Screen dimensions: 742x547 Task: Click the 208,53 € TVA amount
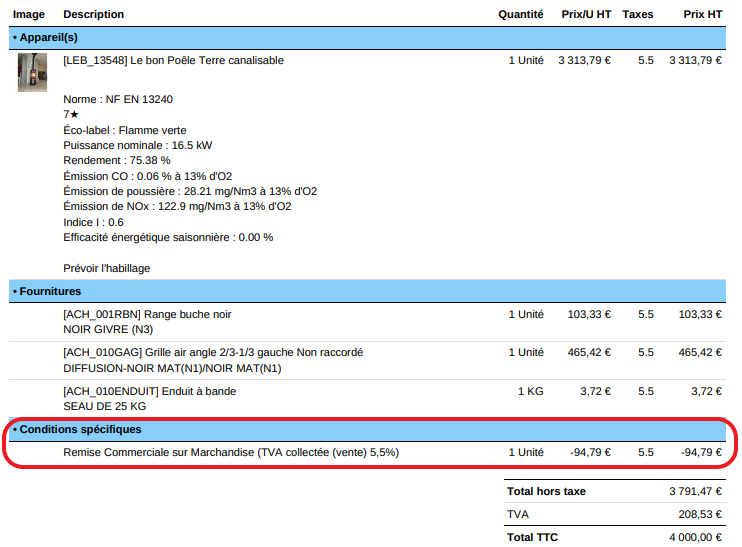700,514
